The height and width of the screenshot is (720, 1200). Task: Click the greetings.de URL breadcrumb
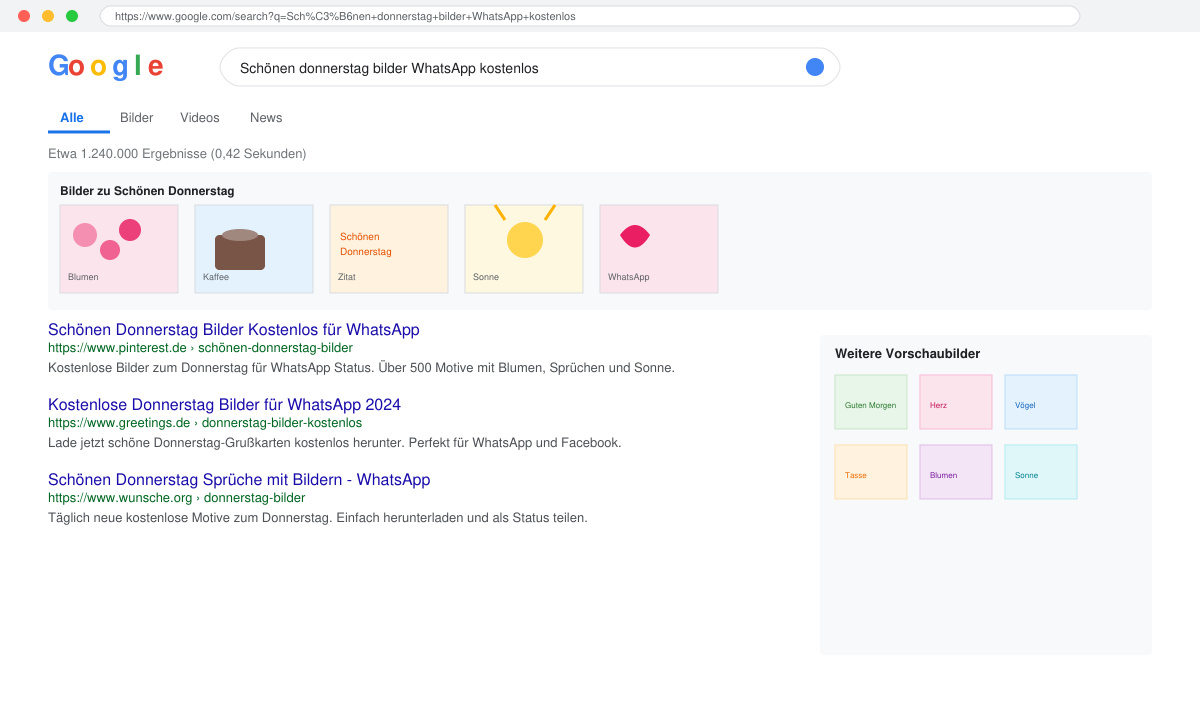(205, 423)
